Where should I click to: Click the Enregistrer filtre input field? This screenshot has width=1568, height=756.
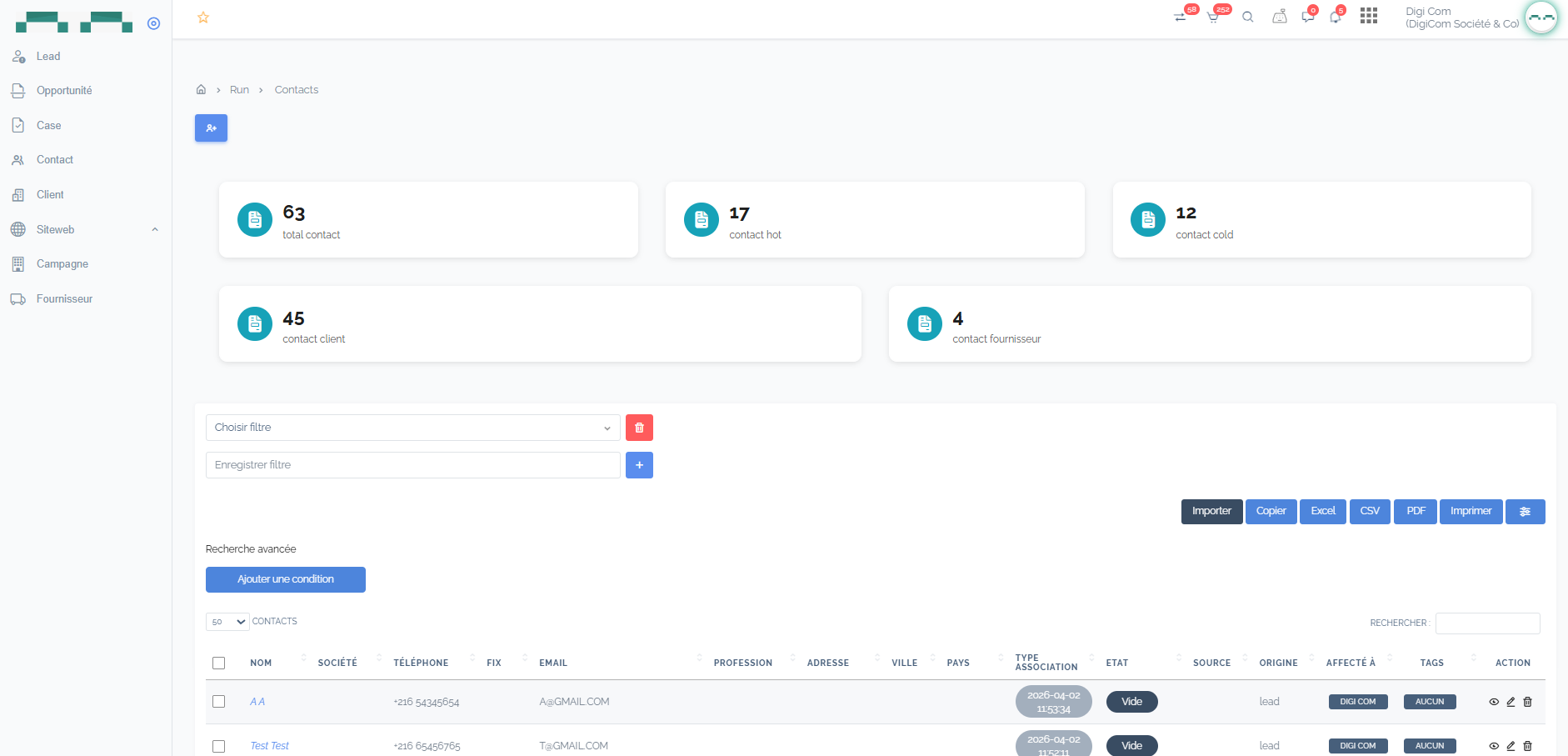pos(413,465)
